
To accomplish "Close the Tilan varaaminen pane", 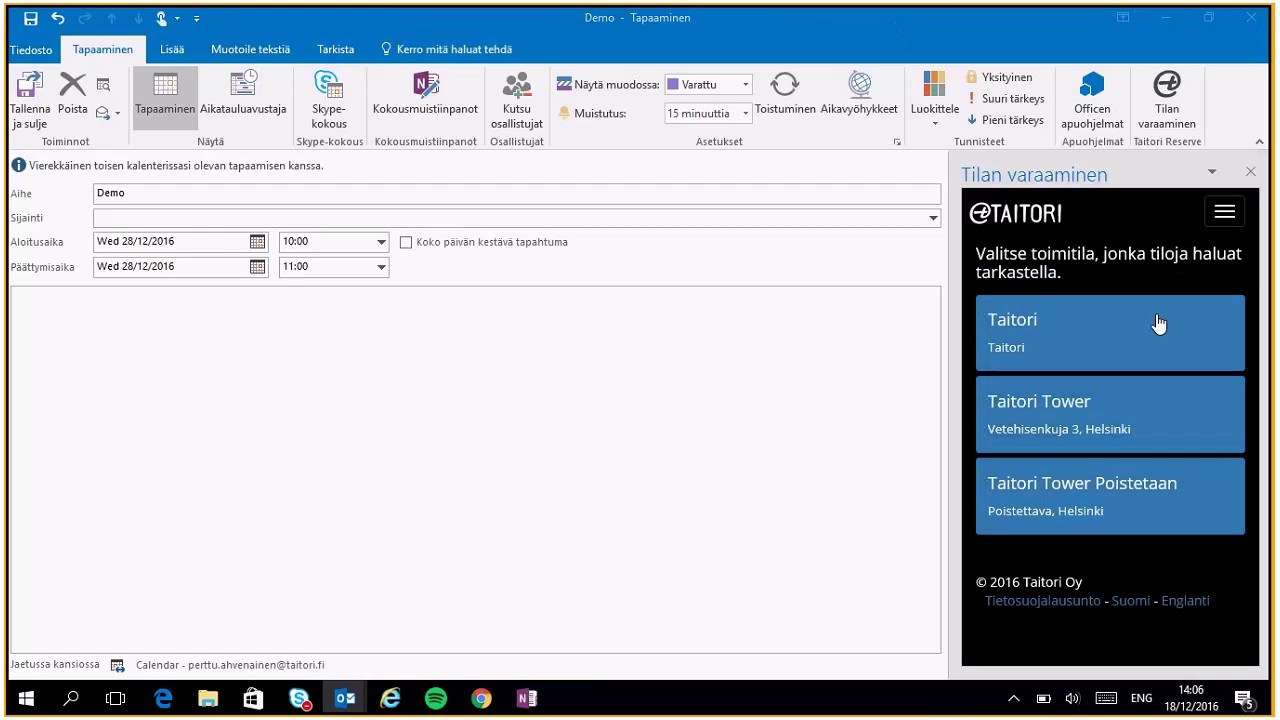I will (x=1250, y=172).
